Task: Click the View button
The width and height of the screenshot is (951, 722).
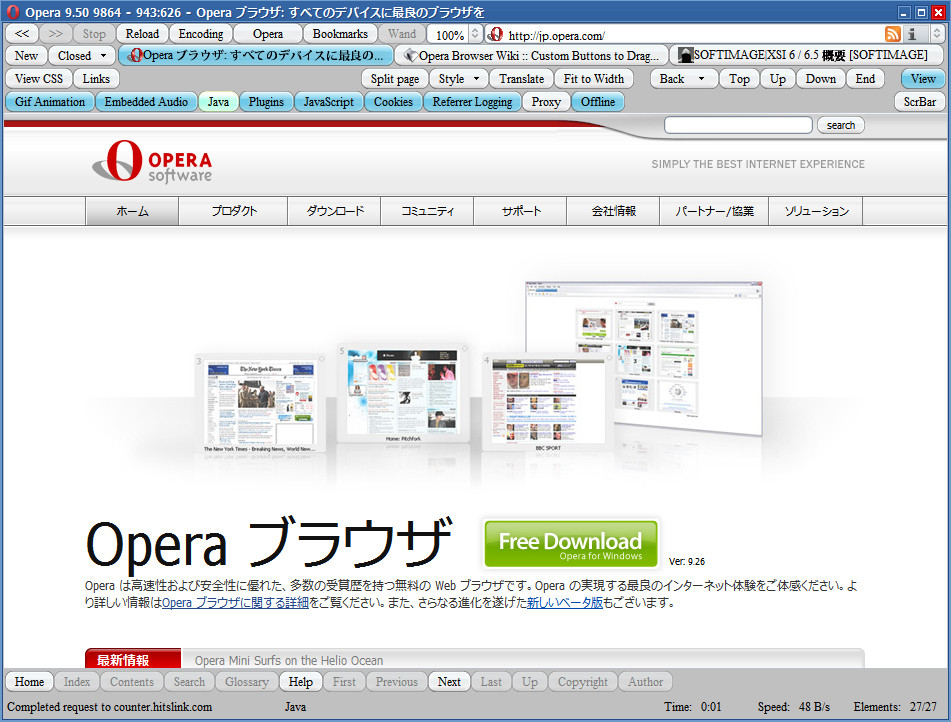Action: pos(923,79)
